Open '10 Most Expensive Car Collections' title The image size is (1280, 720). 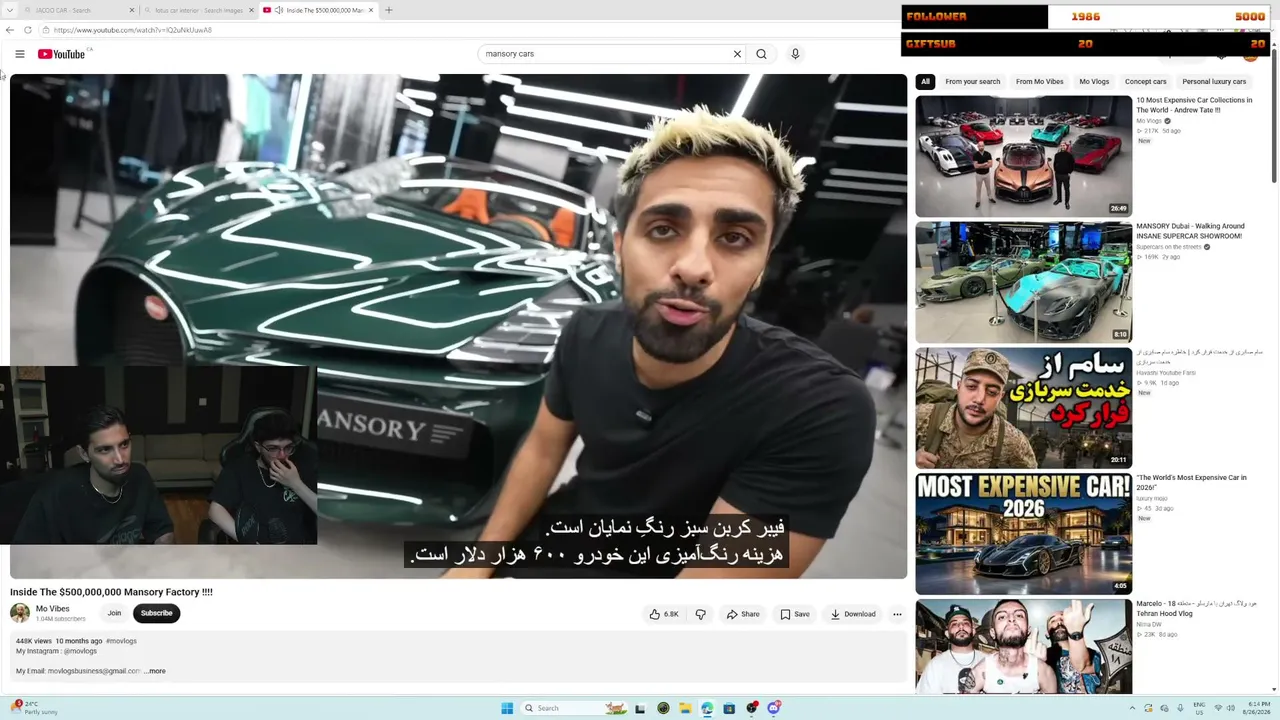coord(1194,105)
